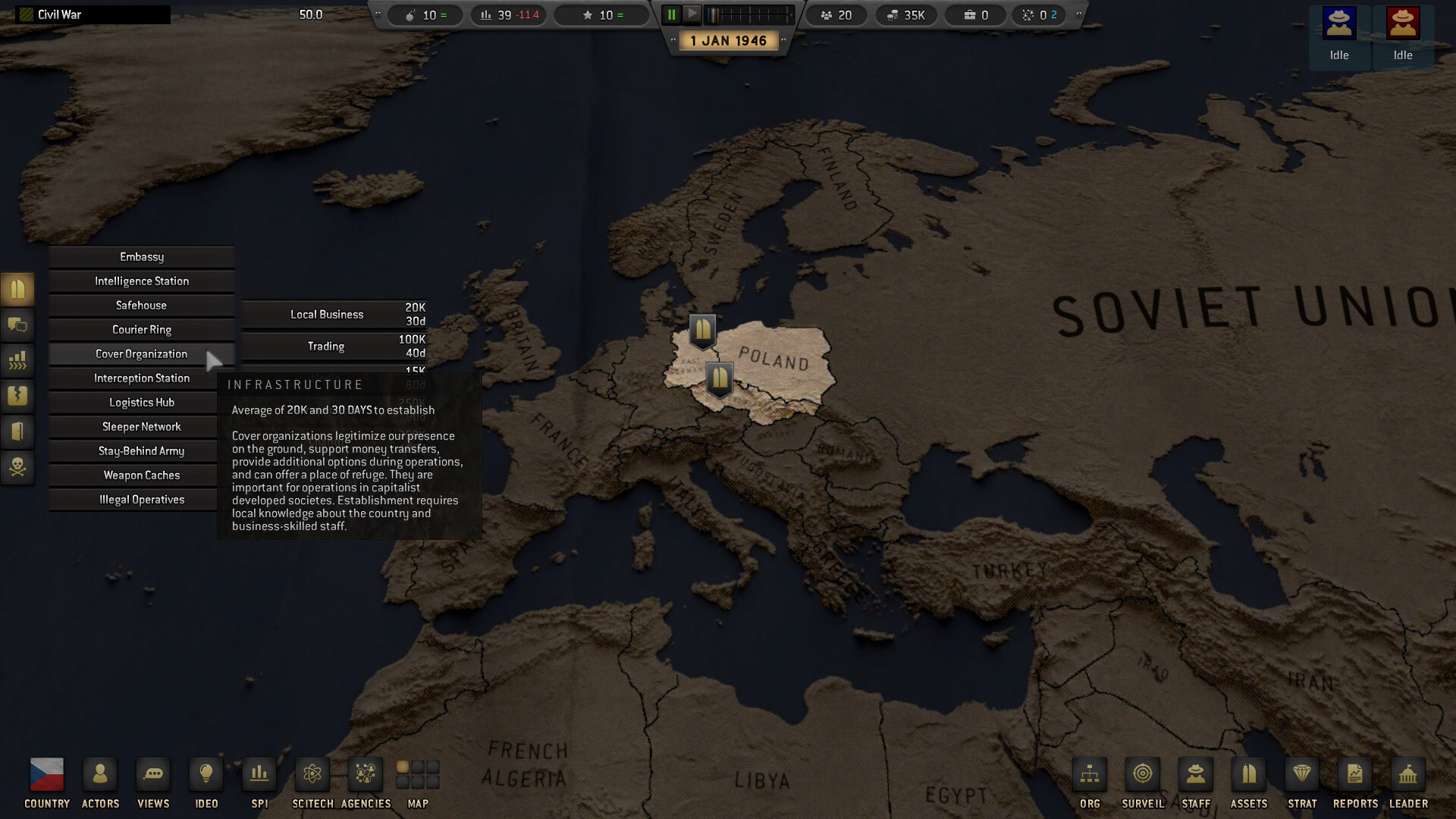Viewport: 1456px width, 819px height.
Task: Select the rising bars with arrows sidebar icon
Action: (17, 361)
